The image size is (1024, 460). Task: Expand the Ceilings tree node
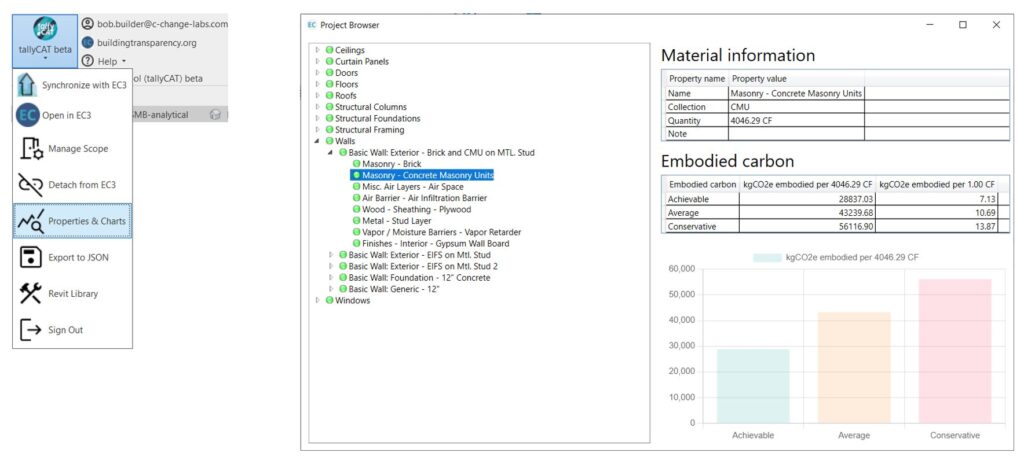click(x=318, y=50)
